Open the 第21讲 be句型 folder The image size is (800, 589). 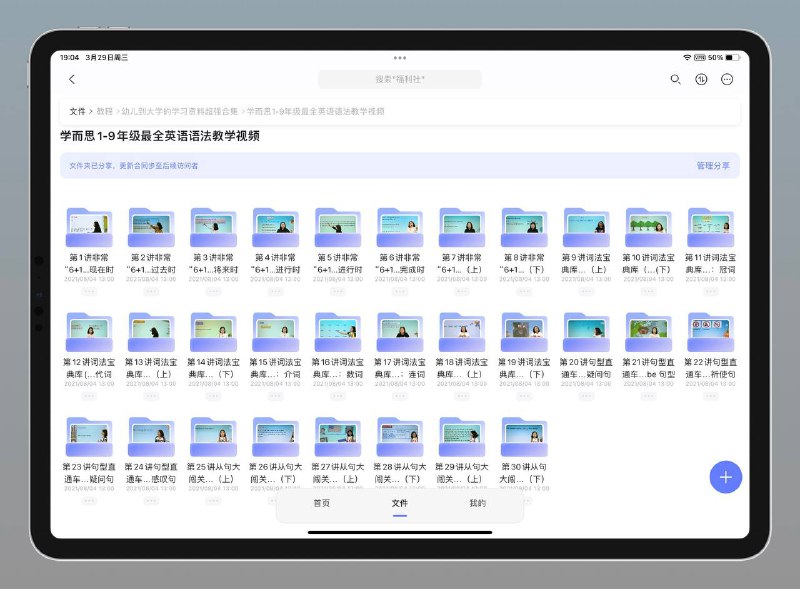(x=648, y=332)
